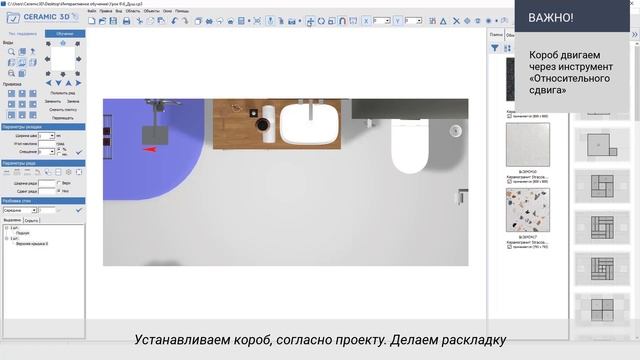Select the rotate object tool
Image resolution: width=640 pixels, height=360 pixels.
321,21
